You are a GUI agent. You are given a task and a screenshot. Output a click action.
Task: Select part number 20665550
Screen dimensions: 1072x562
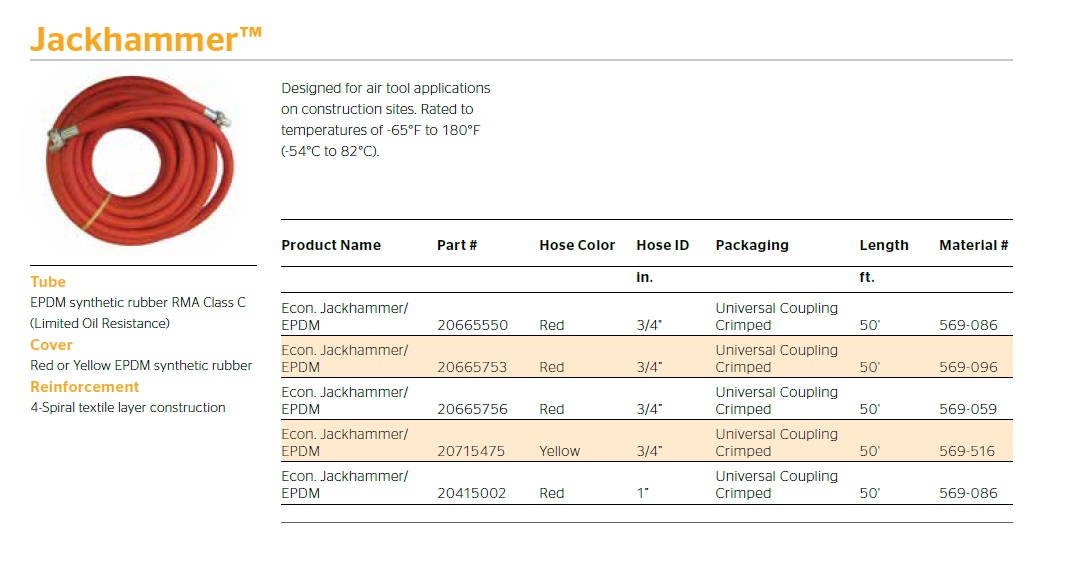tap(472, 325)
